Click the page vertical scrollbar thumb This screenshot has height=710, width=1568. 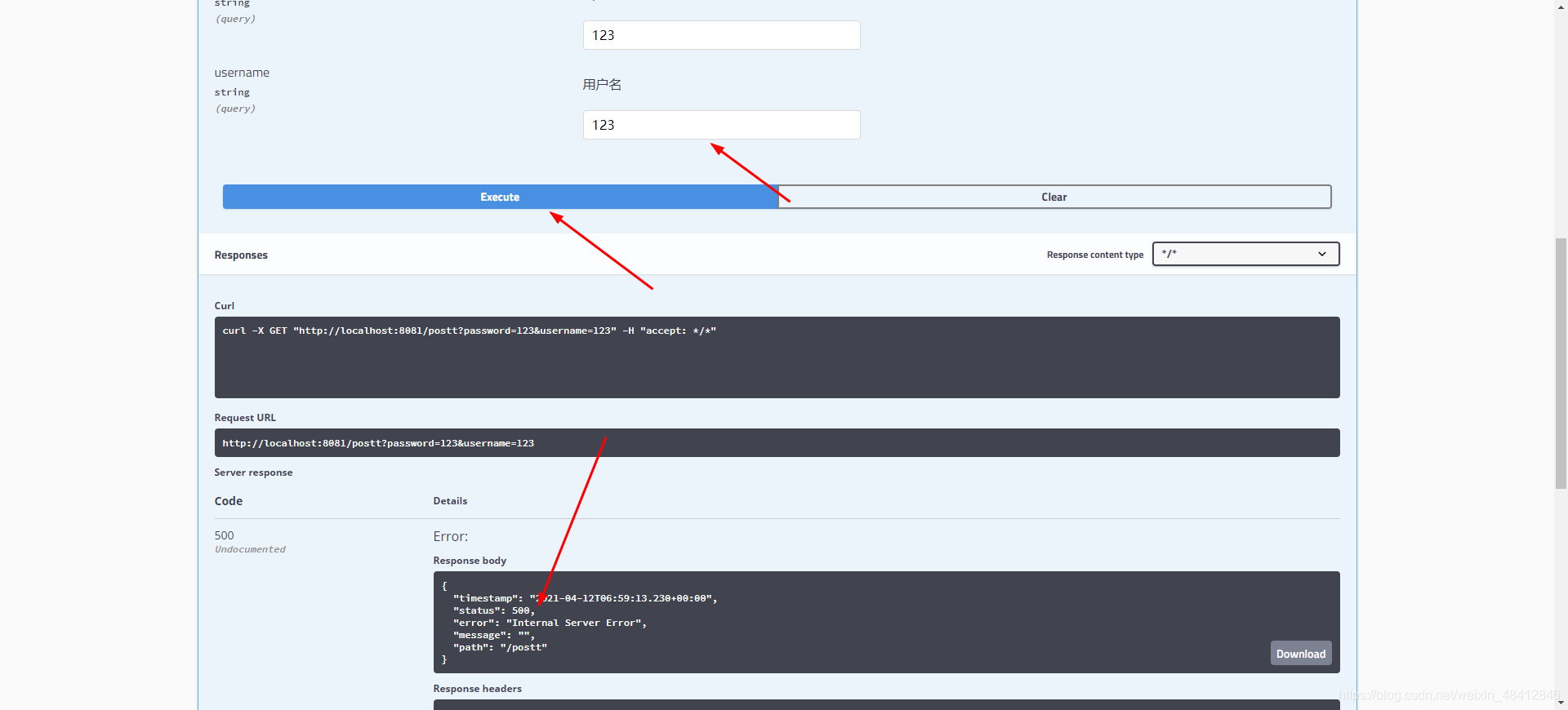[x=1561, y=363]
